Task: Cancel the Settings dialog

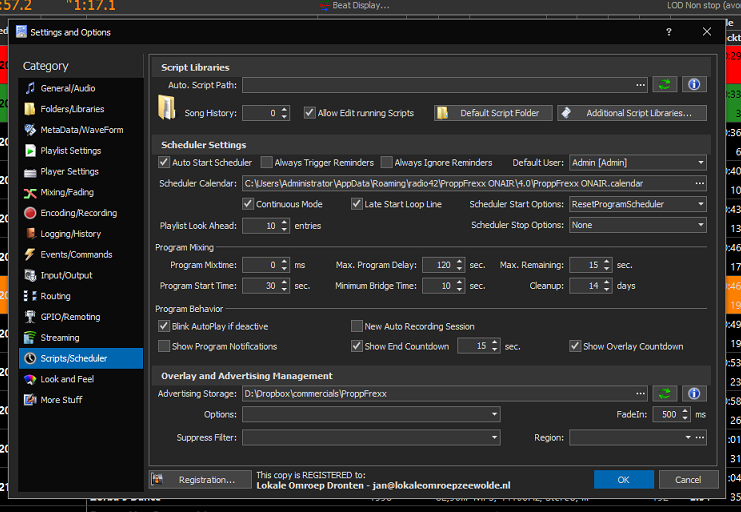Action: click(689, 479)
